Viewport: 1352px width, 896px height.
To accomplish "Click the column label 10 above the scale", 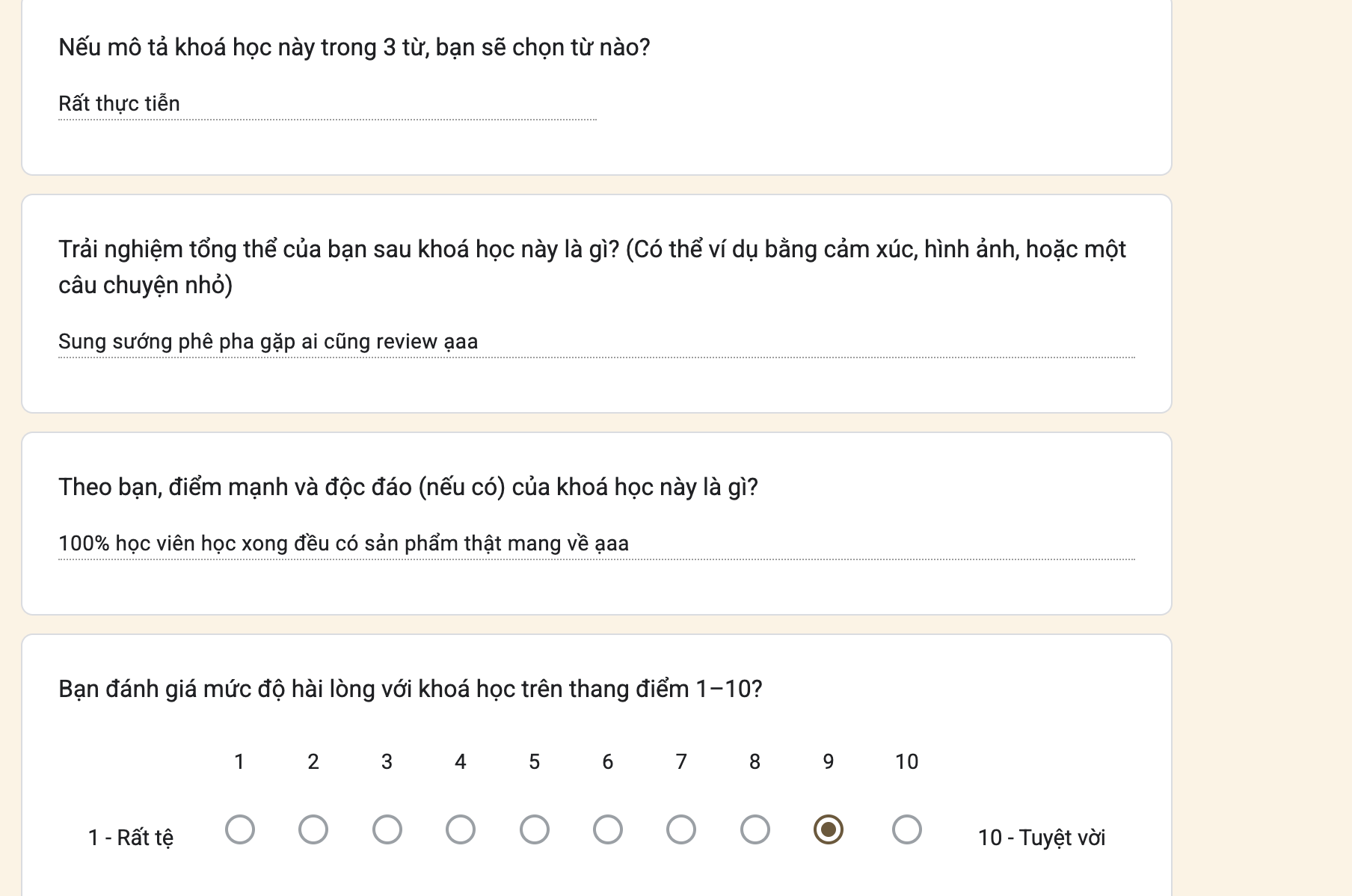I will coord(906,761).
